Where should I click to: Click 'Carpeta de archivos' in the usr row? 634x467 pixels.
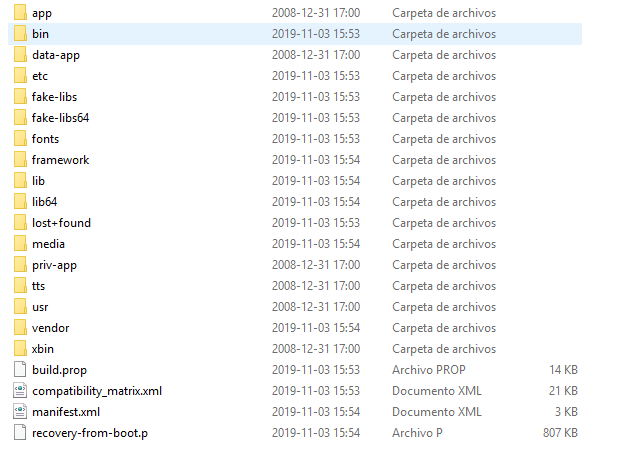tap(444, 307)
